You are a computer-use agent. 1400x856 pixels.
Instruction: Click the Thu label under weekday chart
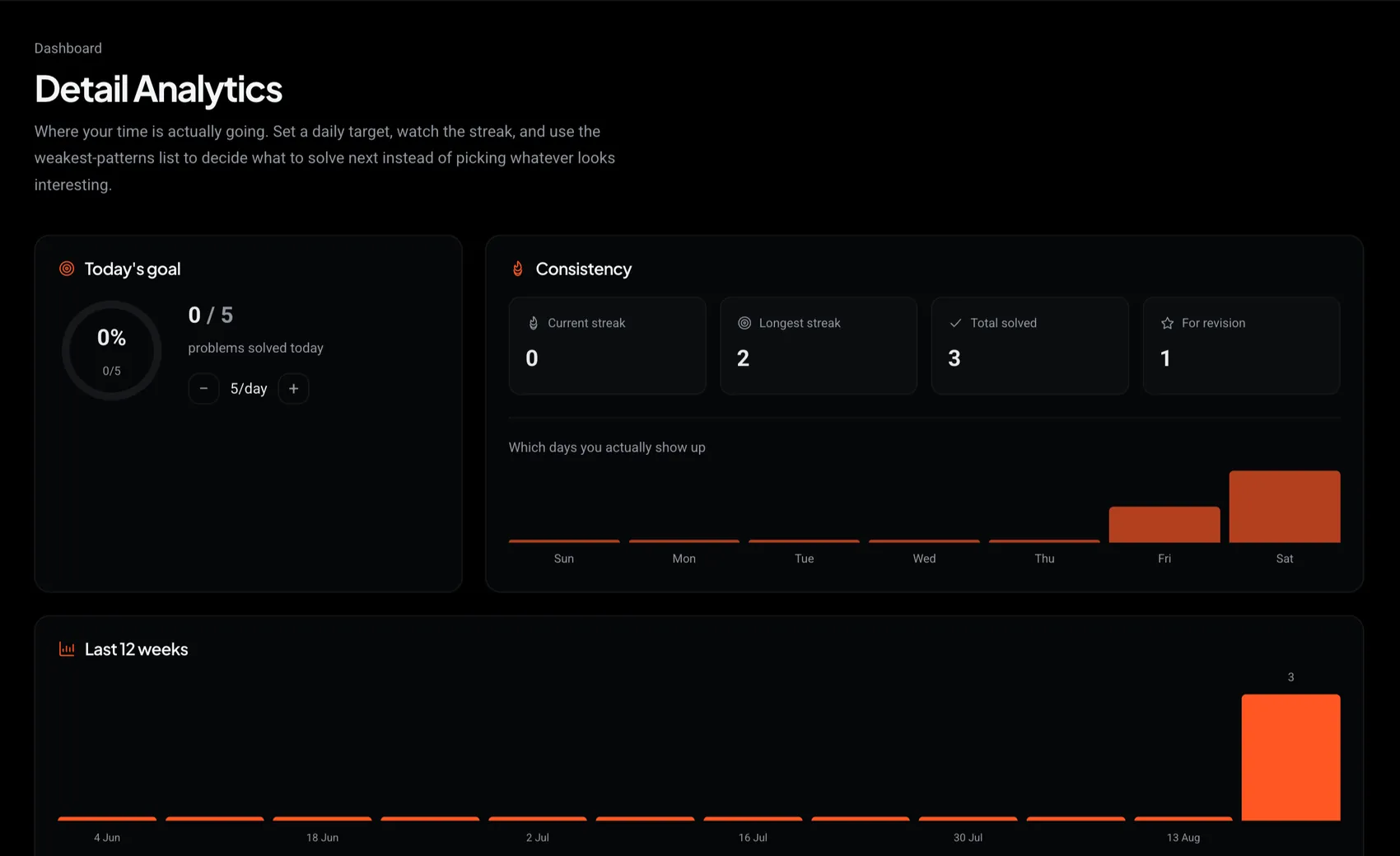pyautogui.click(x=1044, y=559)
